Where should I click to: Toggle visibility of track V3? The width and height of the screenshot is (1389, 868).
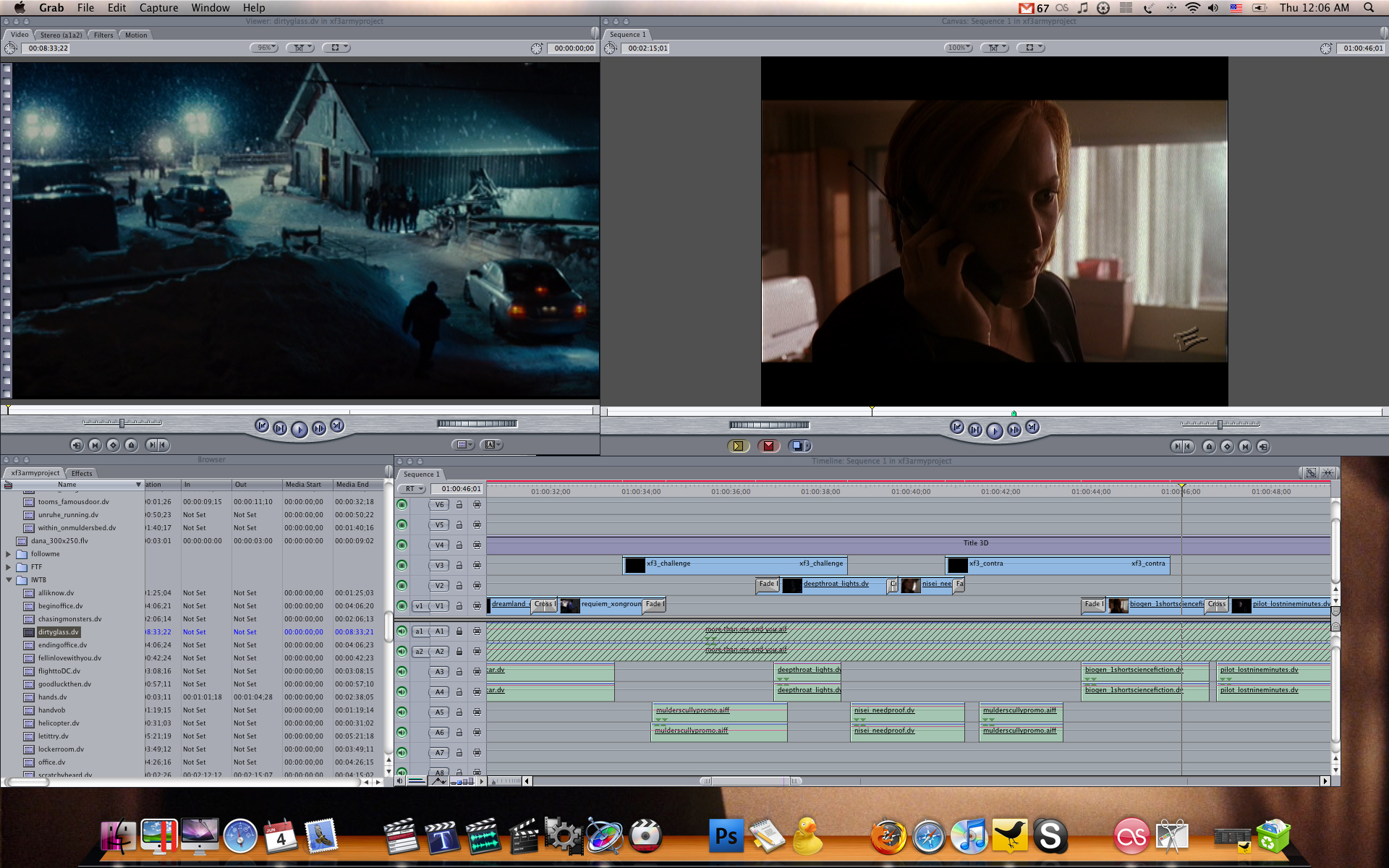tap(402, 566)
